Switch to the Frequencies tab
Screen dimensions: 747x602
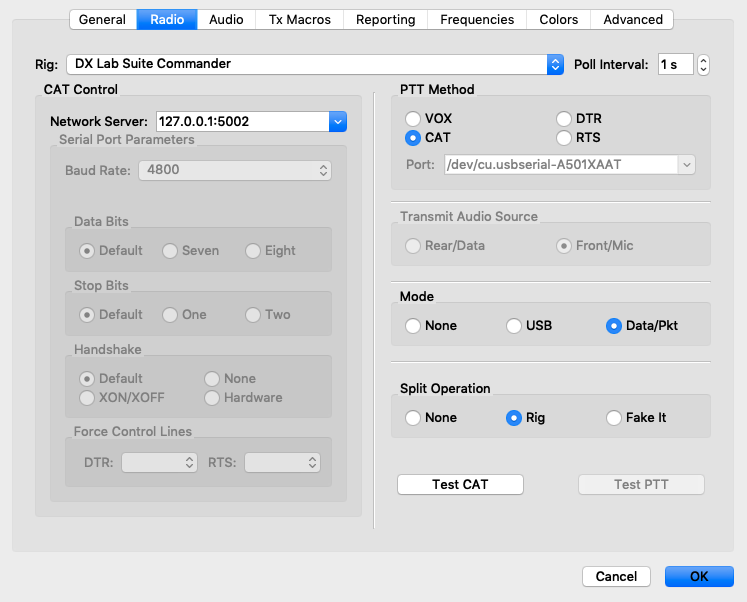[x=477, y=19]
